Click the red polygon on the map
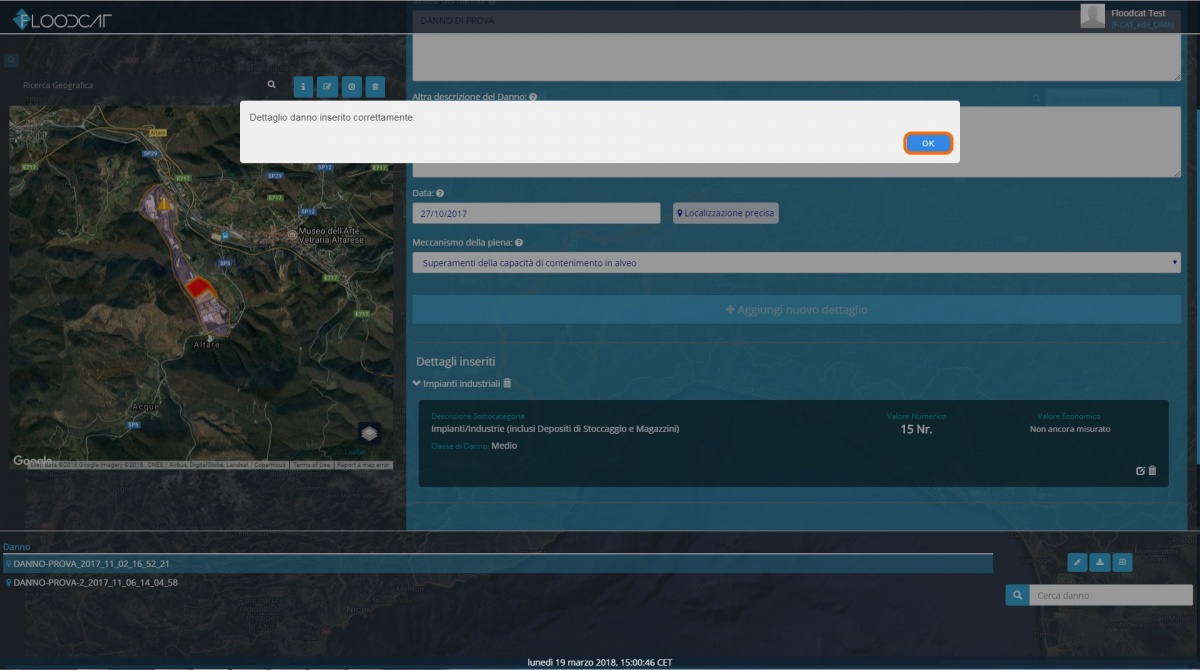Image resolution: width=1200 pixels, height=670 pixels. 201,288
